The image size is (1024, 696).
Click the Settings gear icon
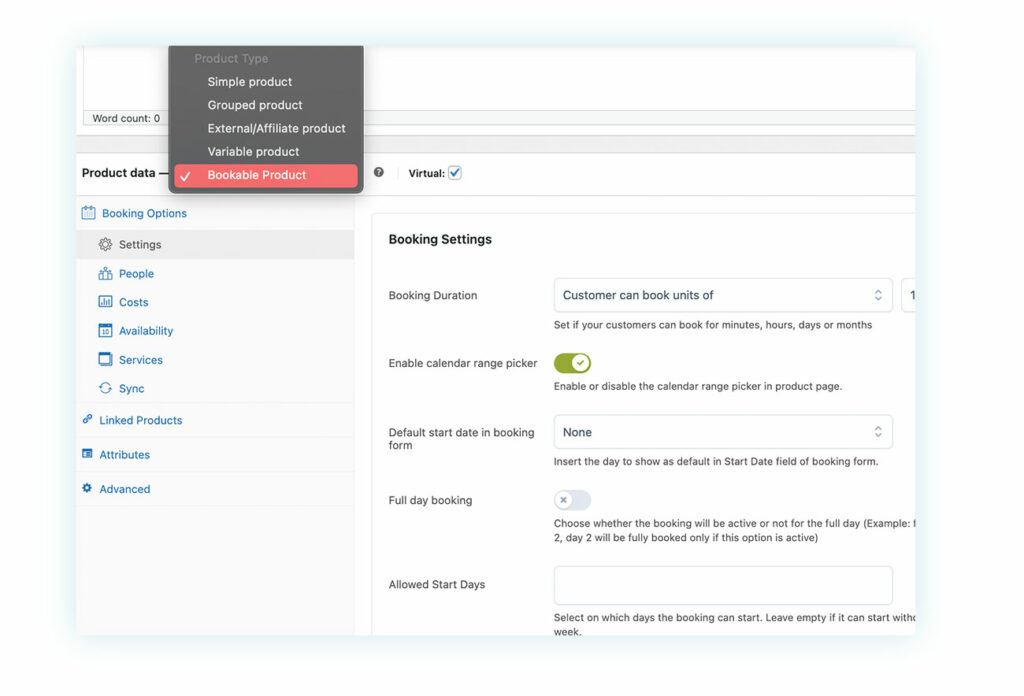[105, 244]
